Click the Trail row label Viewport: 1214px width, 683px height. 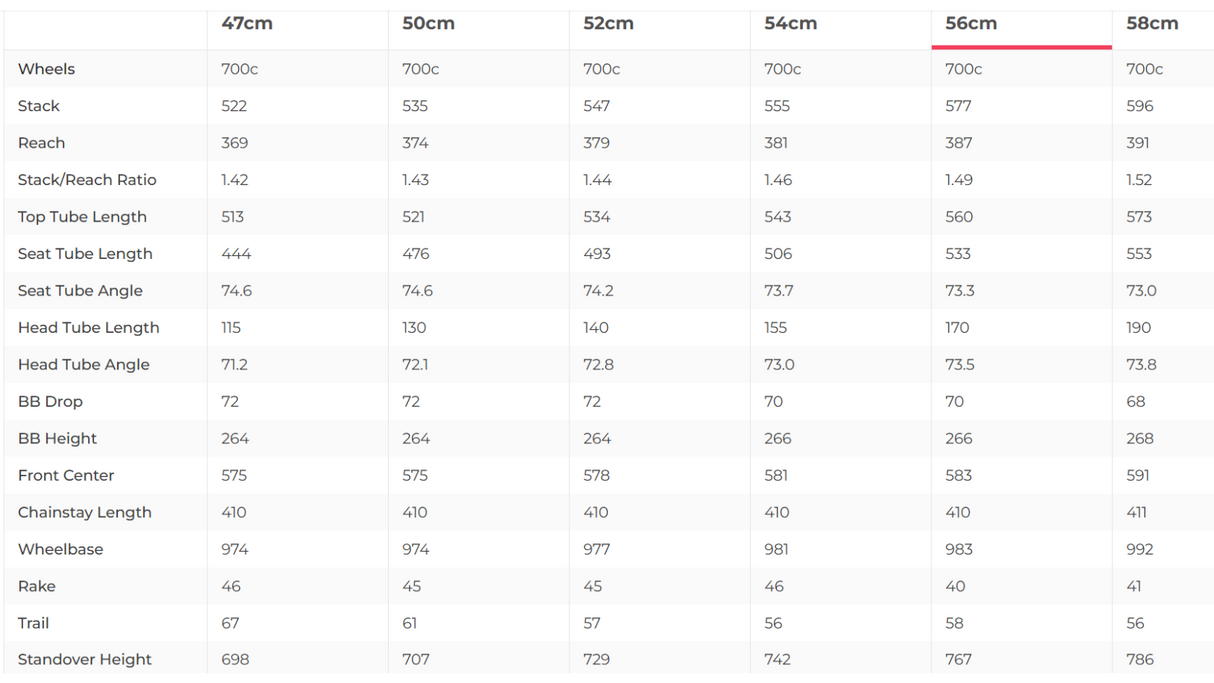33,623
